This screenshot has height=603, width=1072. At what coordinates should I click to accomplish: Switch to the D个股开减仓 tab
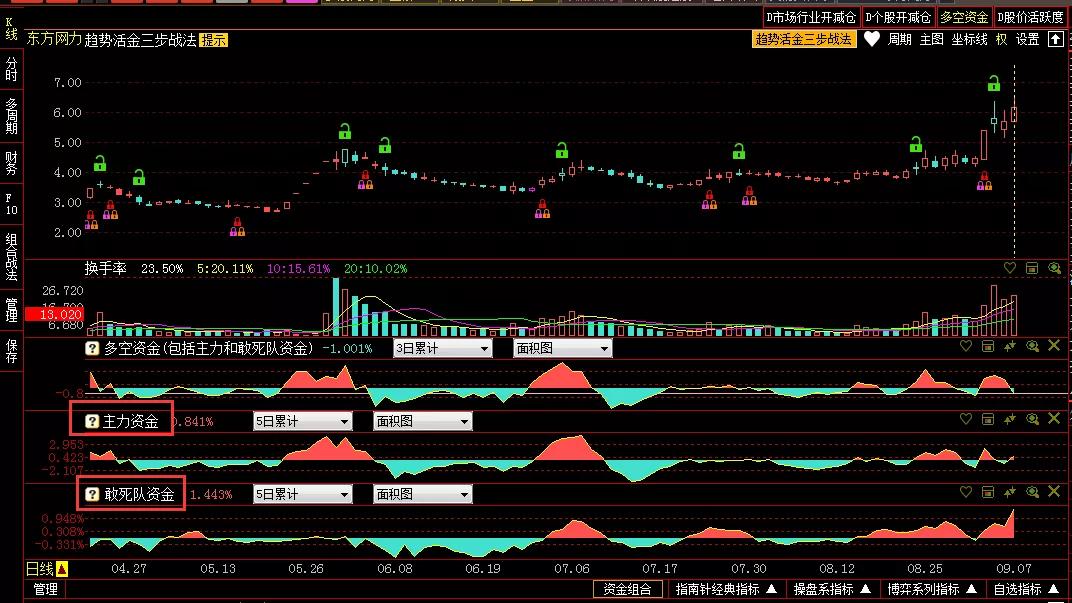(898, 17)
